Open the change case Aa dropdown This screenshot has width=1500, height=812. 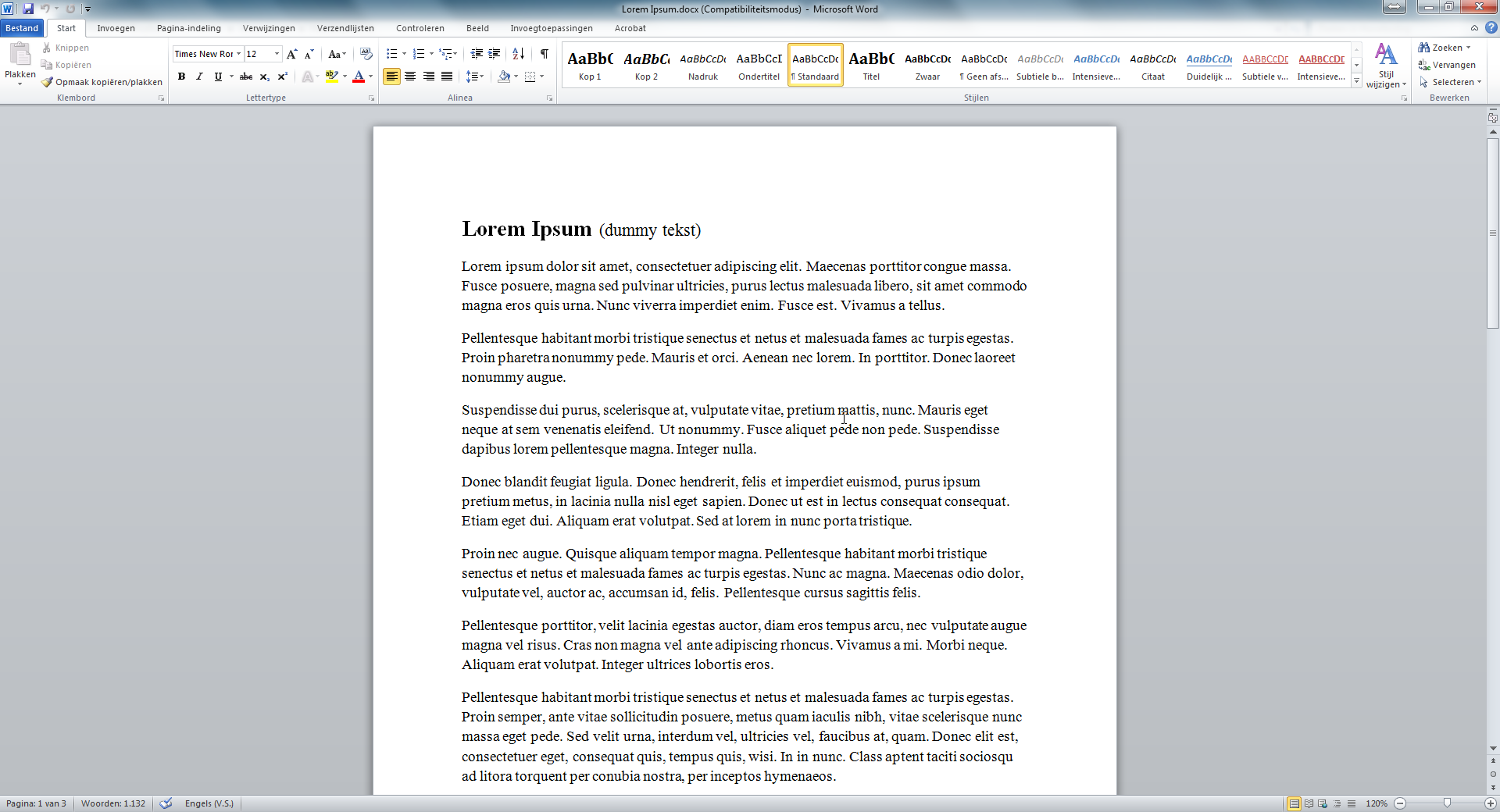(x=337, y=54)
